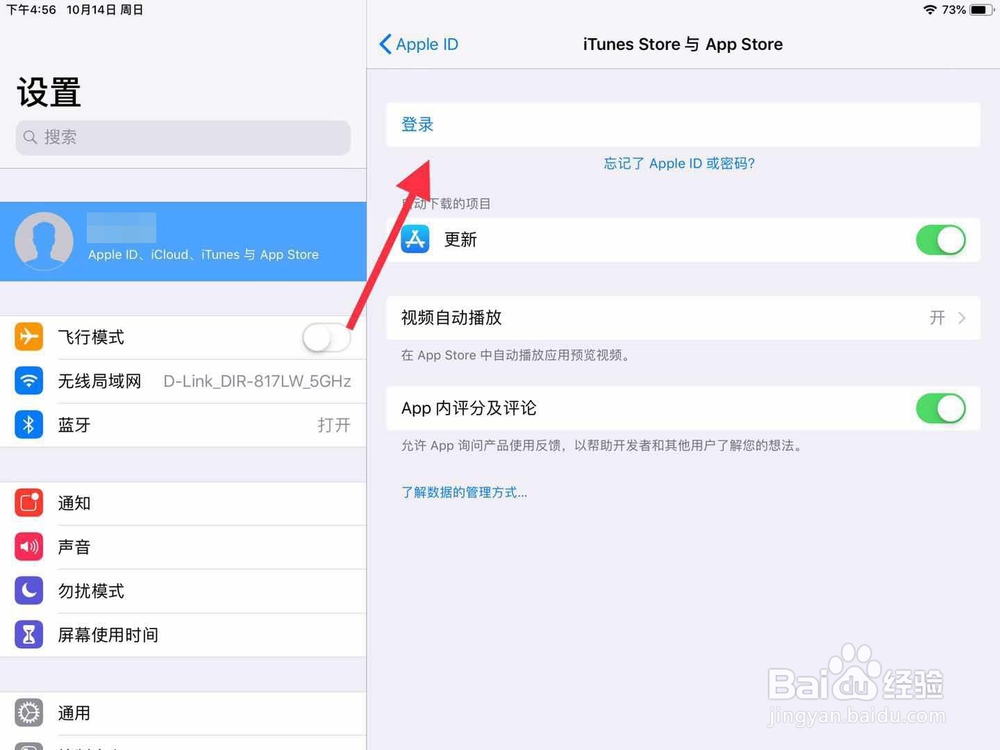Open the 勿扰模式 settings row
Screen dimensions: 1000x750
pos(183,591)
